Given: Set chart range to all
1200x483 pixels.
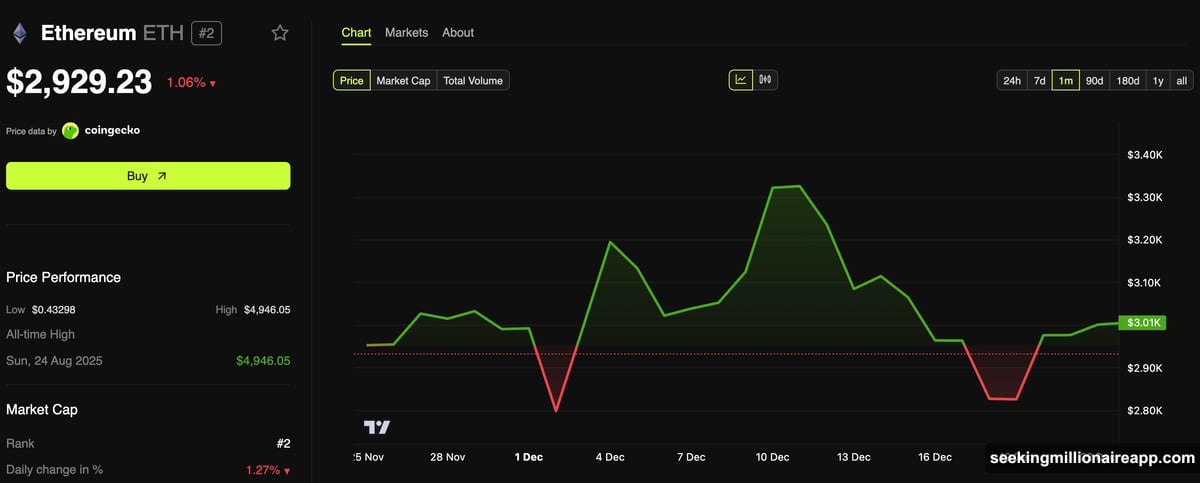Looking at the screenshot, I should 1182,80.
